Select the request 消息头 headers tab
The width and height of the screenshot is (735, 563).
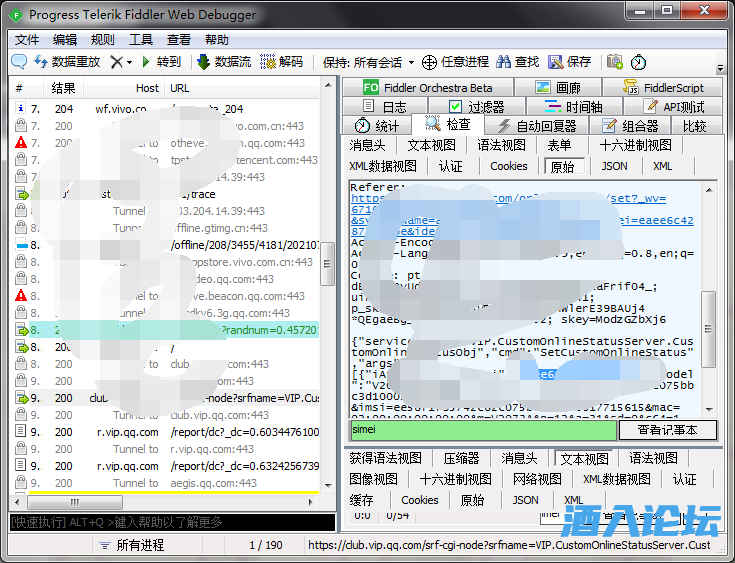pos(368,145)
